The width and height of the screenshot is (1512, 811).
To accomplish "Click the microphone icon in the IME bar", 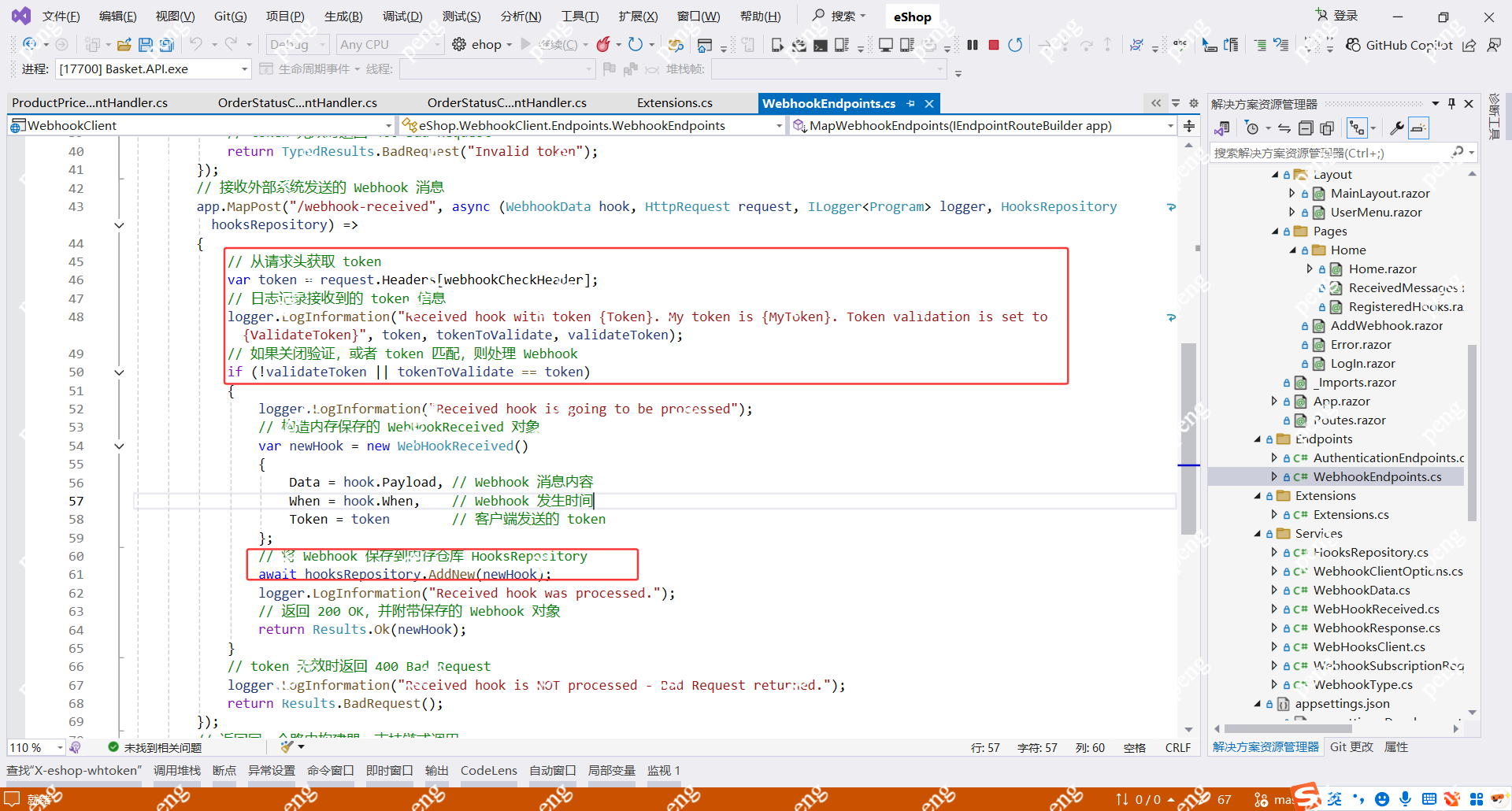I will point(1405,799).
